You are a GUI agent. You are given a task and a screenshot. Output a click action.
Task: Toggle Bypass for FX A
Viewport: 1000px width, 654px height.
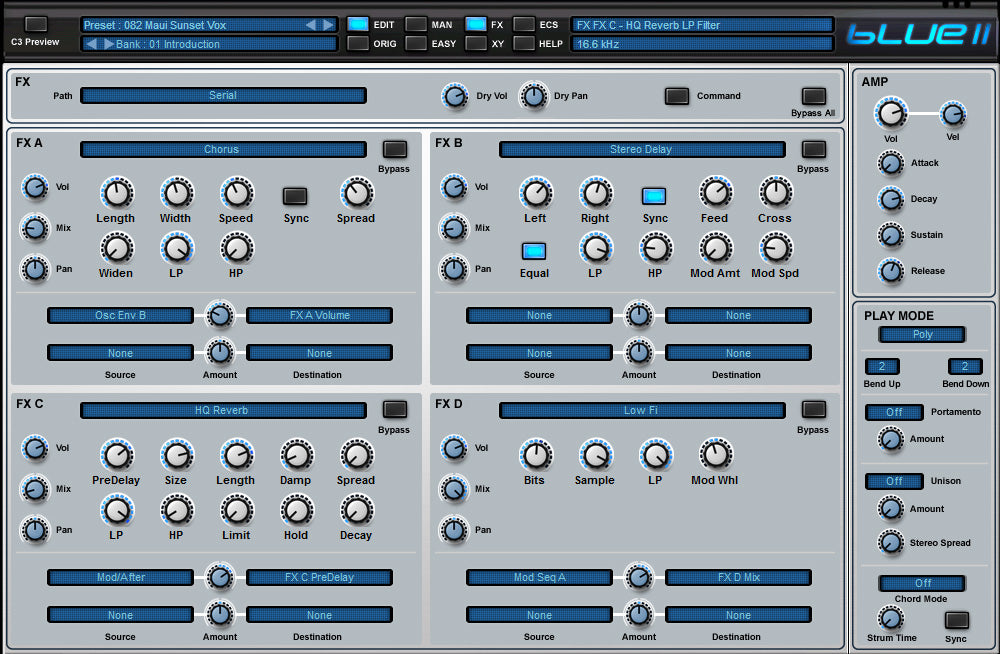(395, 149)
